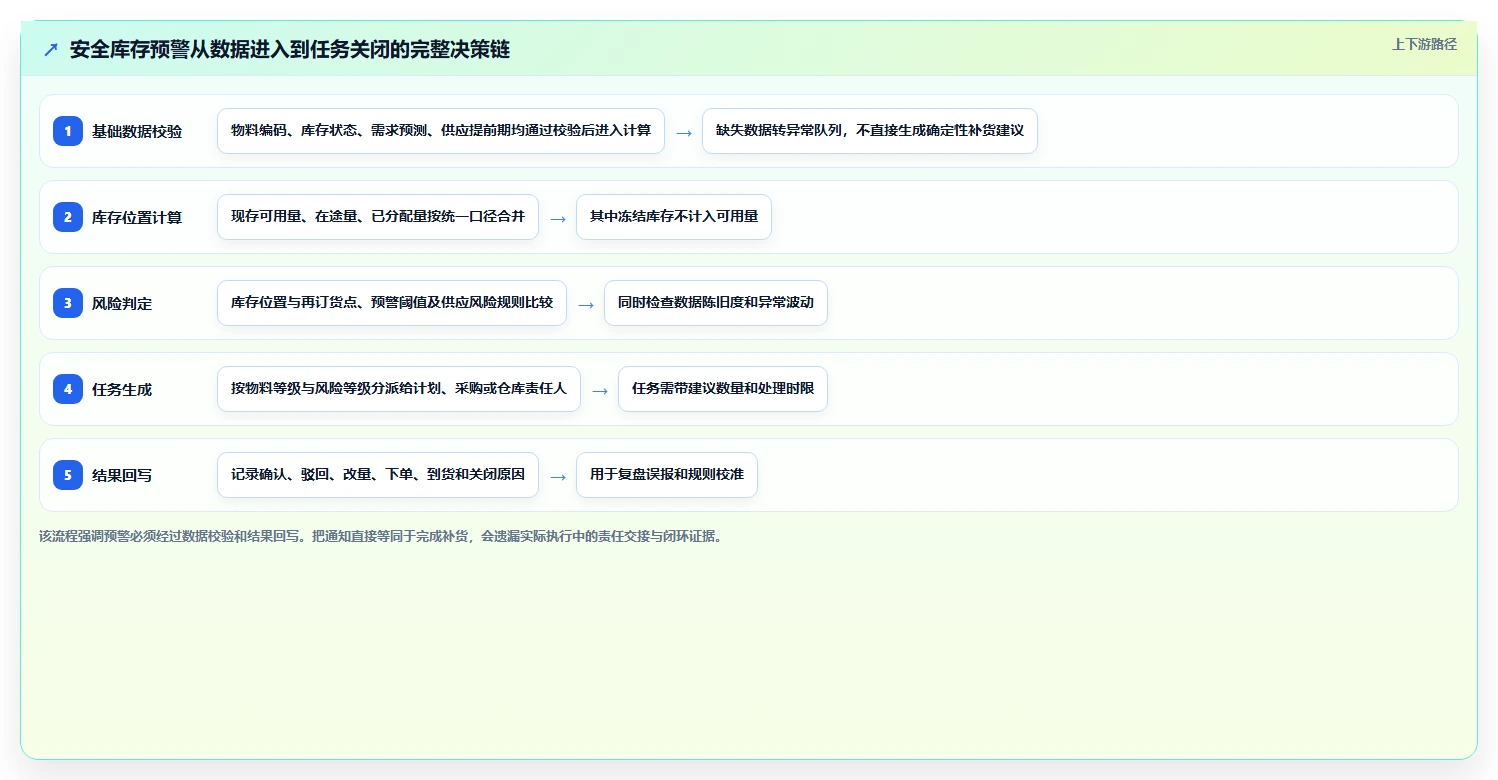This screenshot has height=780, width=1498.
Task: Click the 任务生成 step label
Action: coord(122,389)
